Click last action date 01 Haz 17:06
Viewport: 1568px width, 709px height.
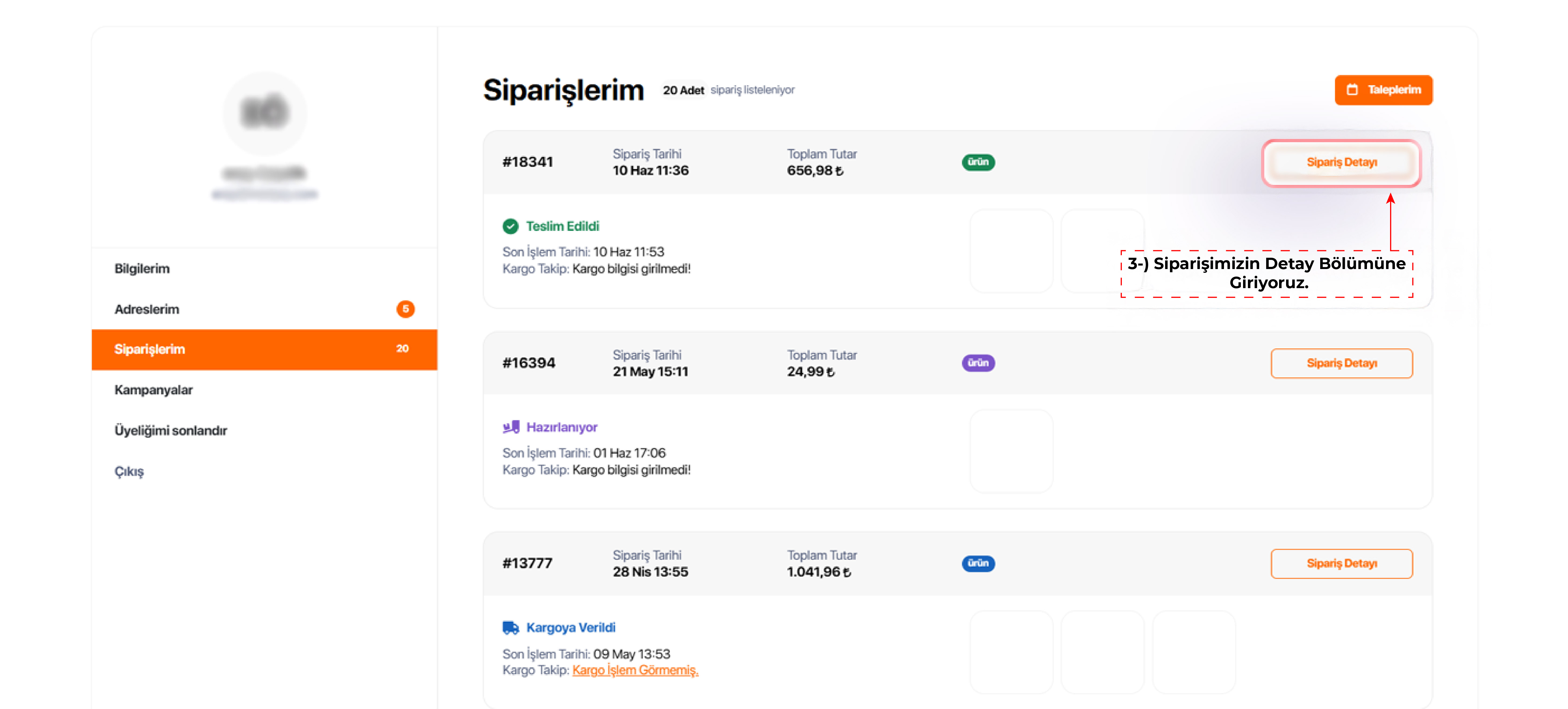[629, 453]
